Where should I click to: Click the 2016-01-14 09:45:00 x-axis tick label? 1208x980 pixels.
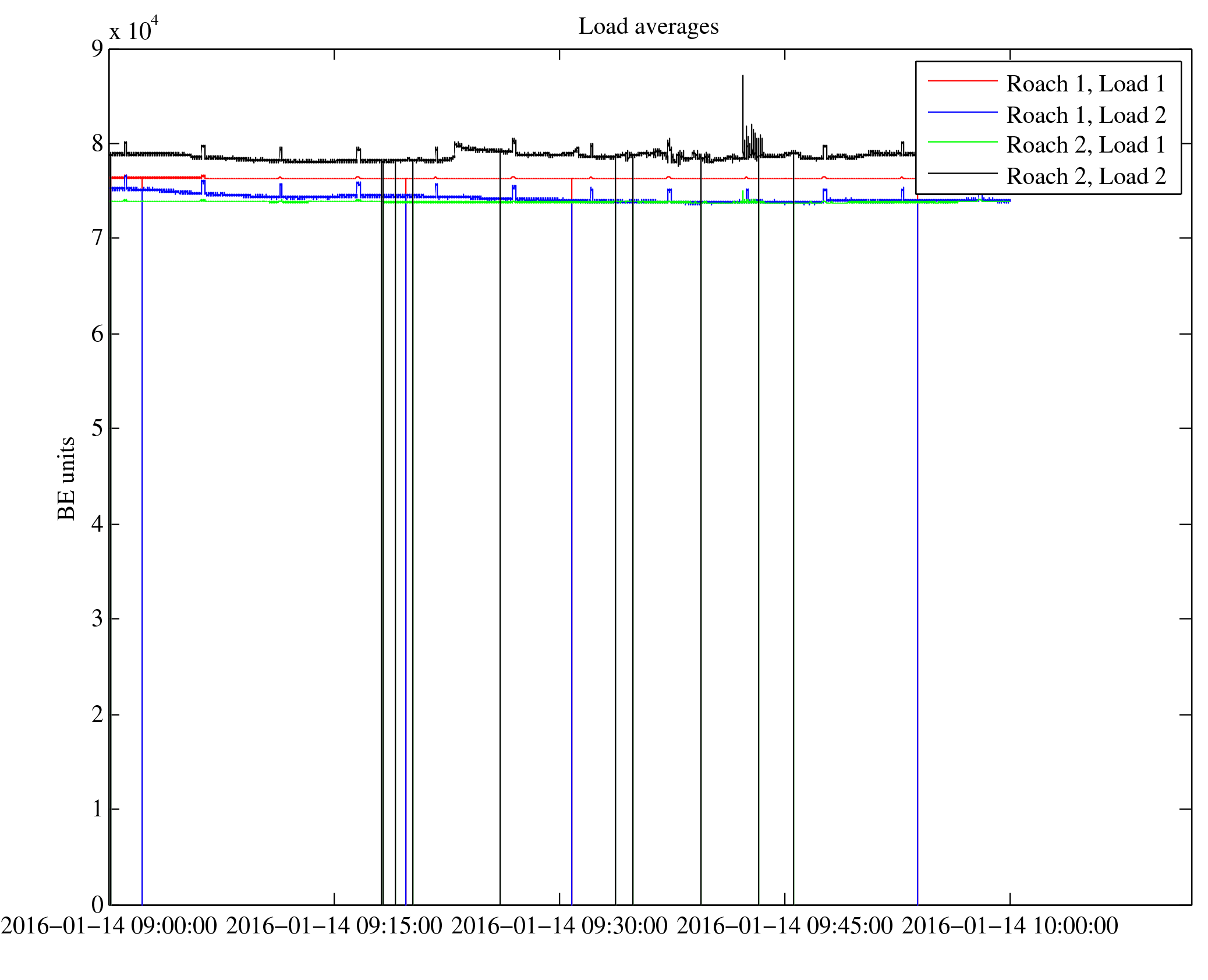pyautogui.click(x=785, y=926)
